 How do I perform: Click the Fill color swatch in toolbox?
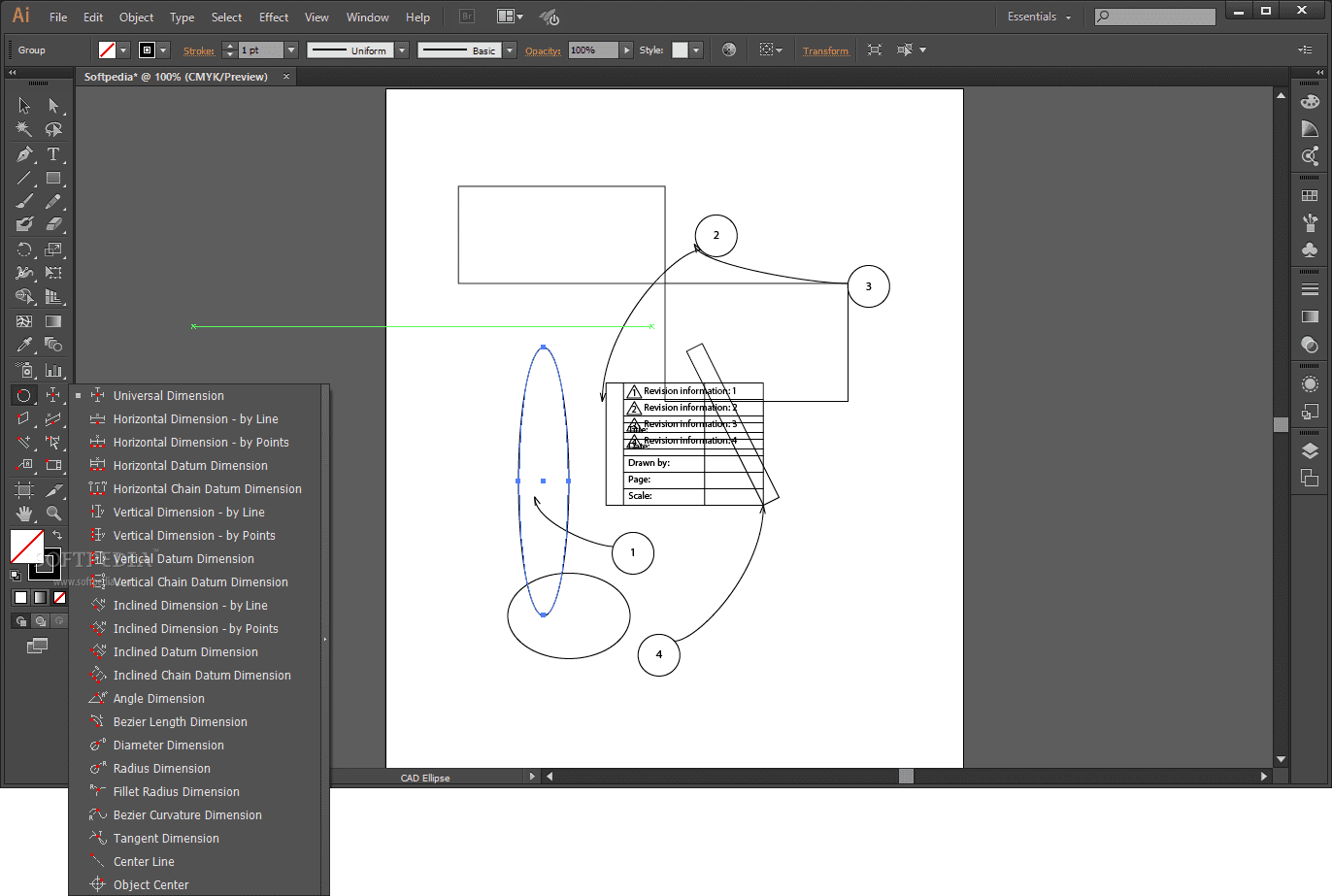pyautogui.click(x=26, y=547)
